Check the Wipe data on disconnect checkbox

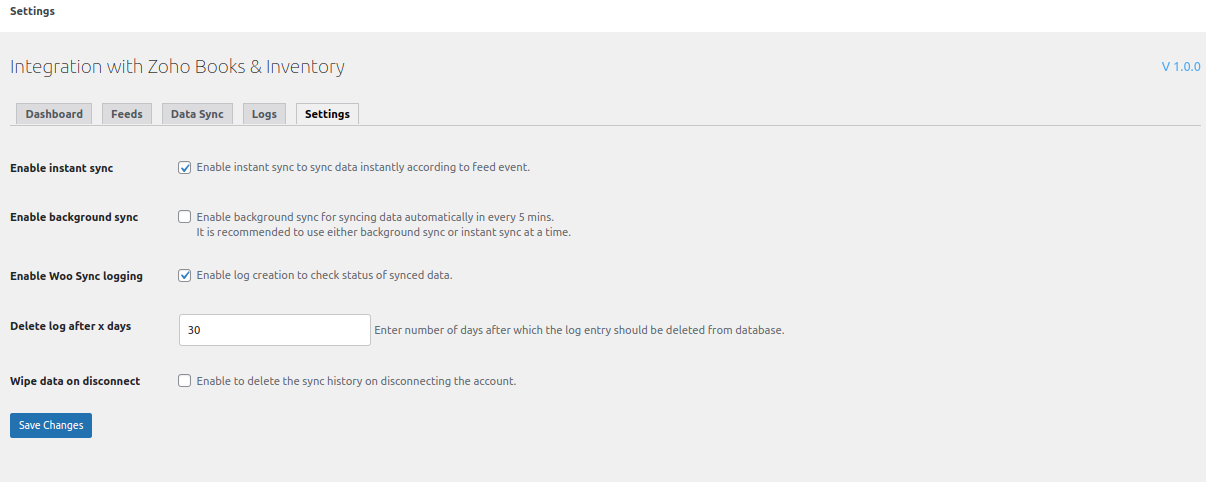point(185,380)
